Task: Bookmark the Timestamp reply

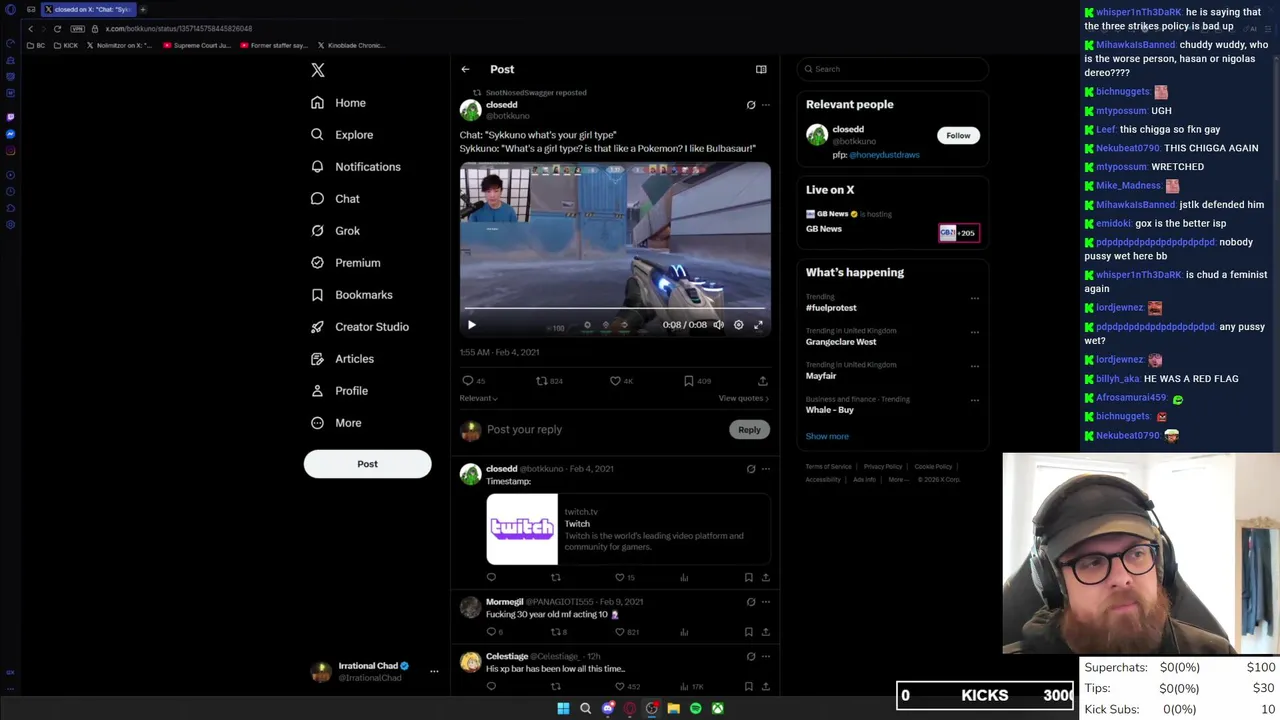Action: click(x=748, y=577)
